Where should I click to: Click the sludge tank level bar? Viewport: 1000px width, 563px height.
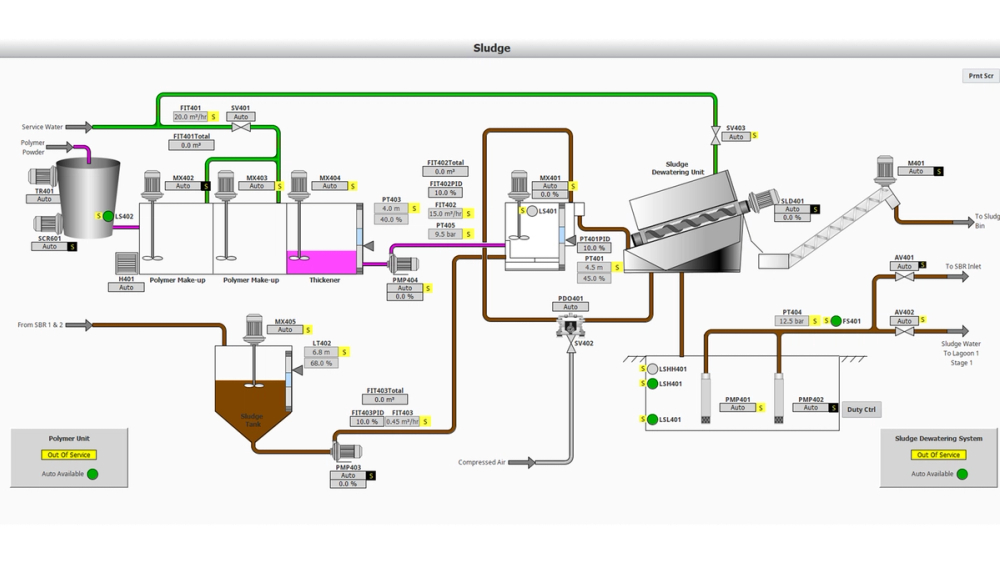point(288,380)
